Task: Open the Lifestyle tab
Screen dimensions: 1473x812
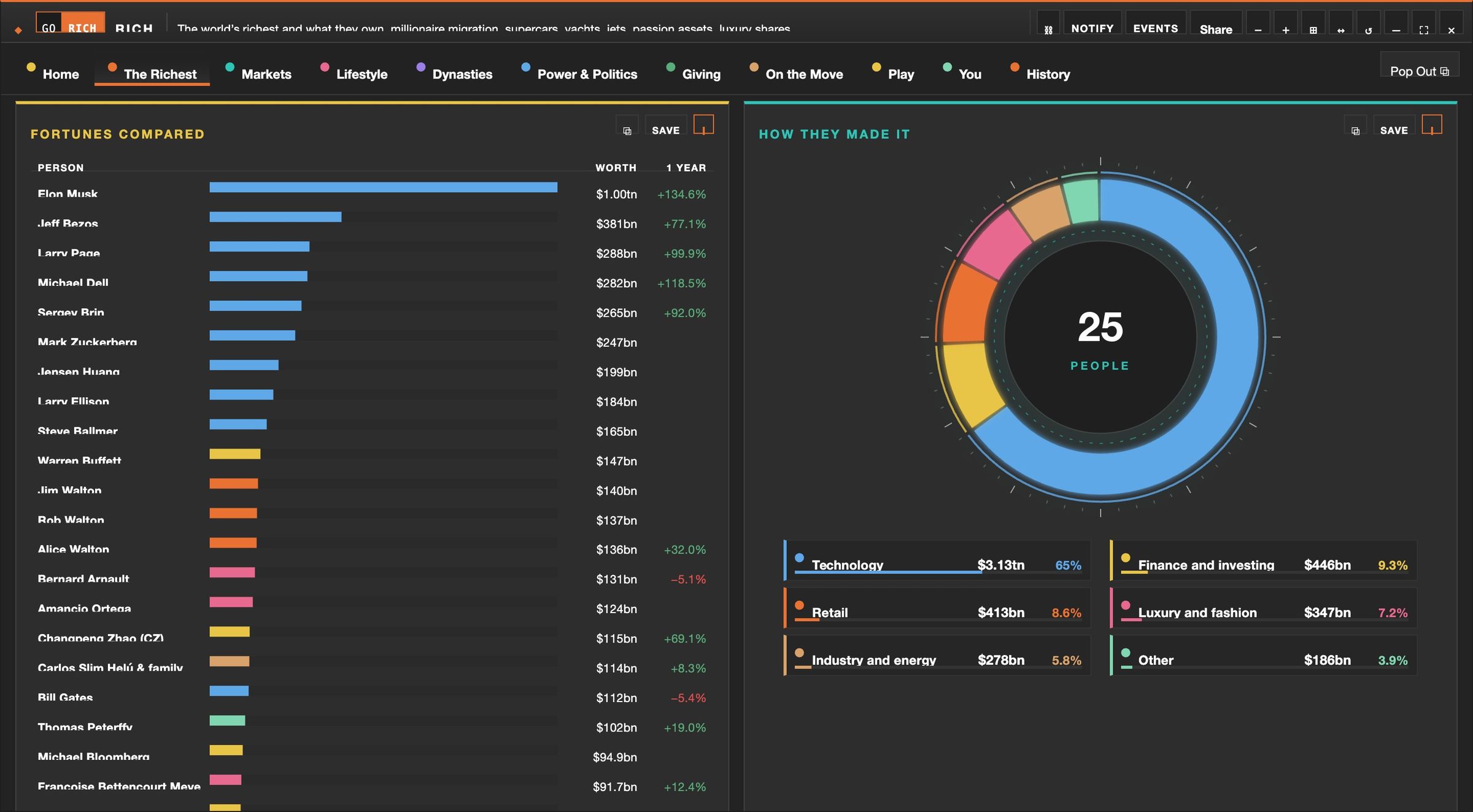Action: click(354, 73)
